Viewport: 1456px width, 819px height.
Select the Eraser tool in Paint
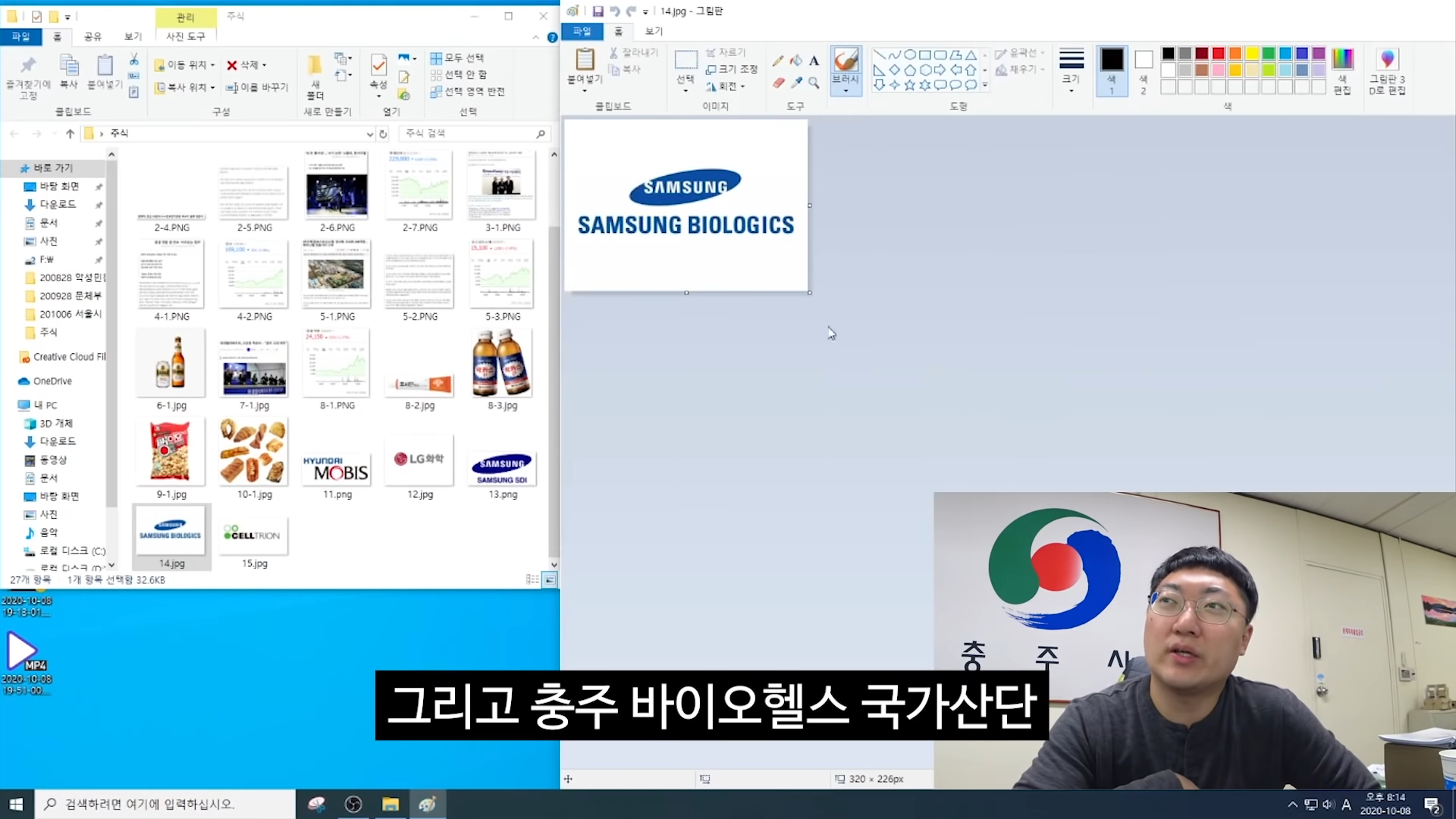click(x=778, y=83)
